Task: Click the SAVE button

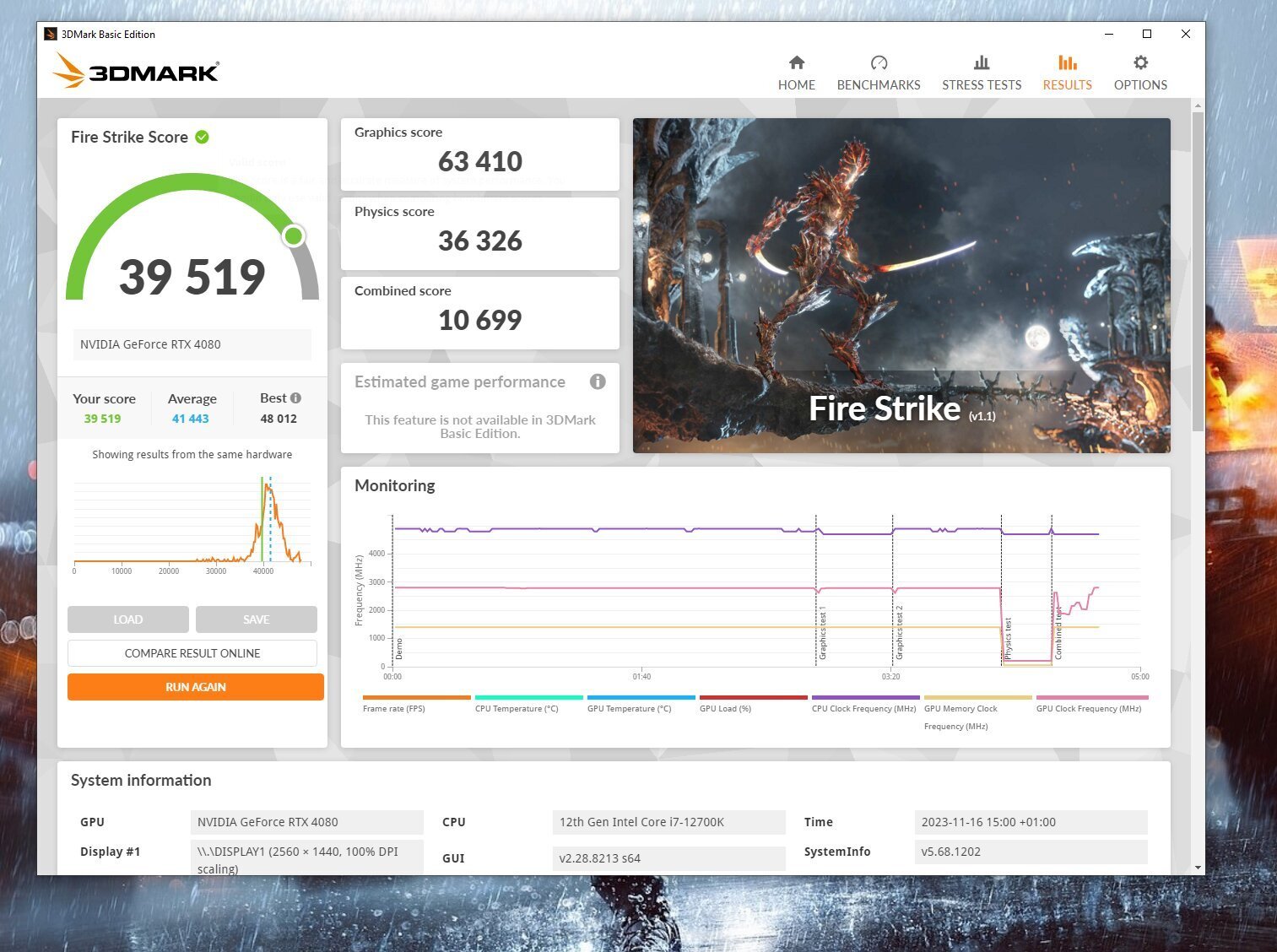Action: pyautogui.click(x=257, y=619)
